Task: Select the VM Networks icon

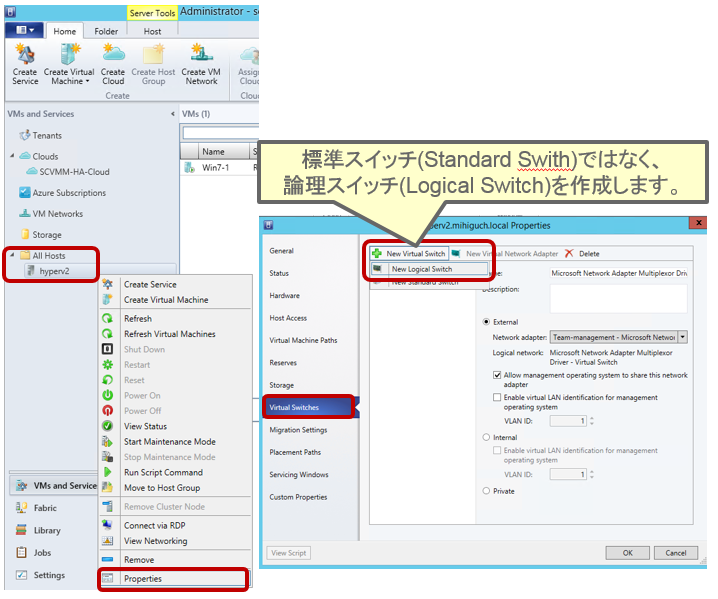Action: point(25,213)
